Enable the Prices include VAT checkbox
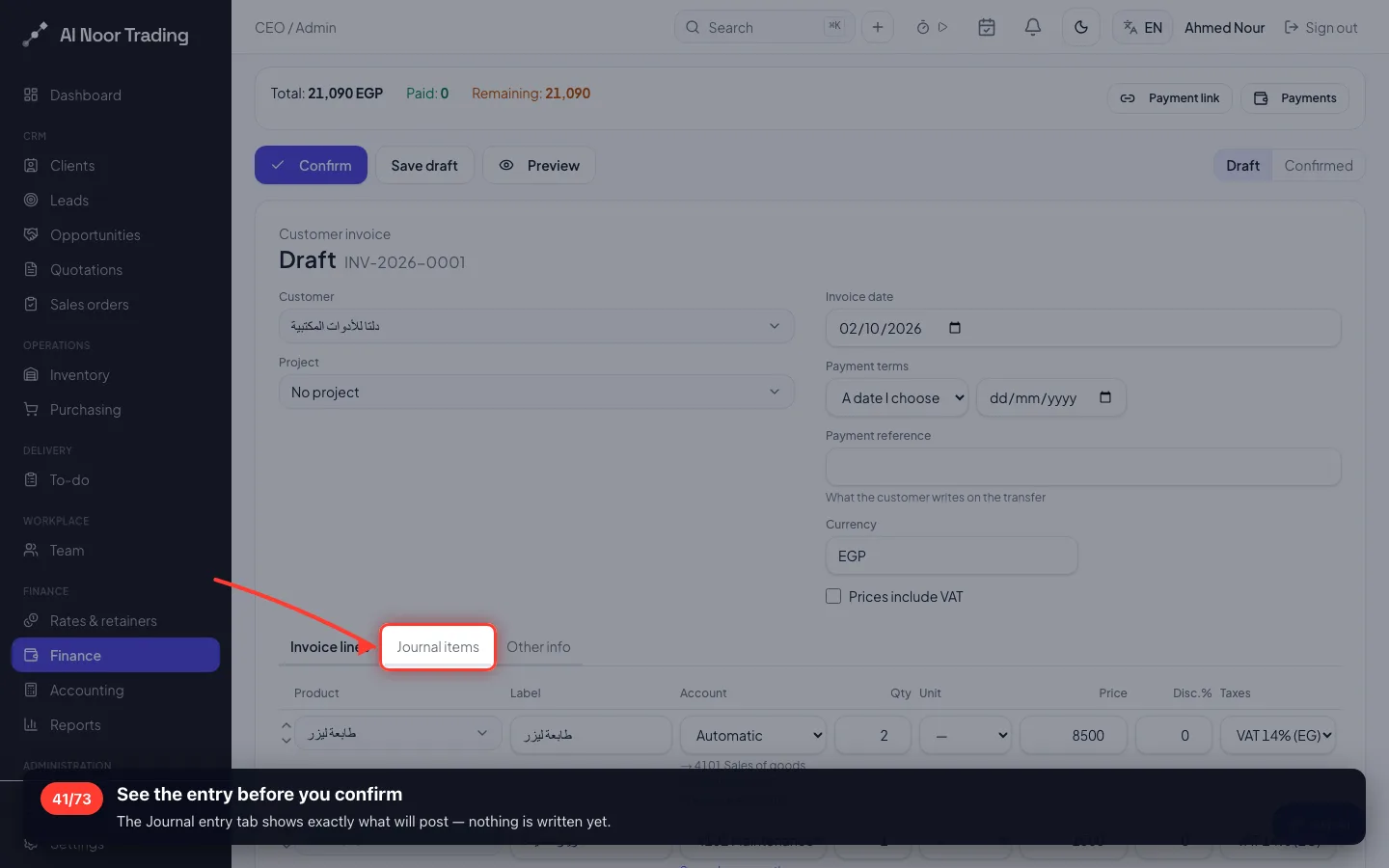 coord(833,596)
